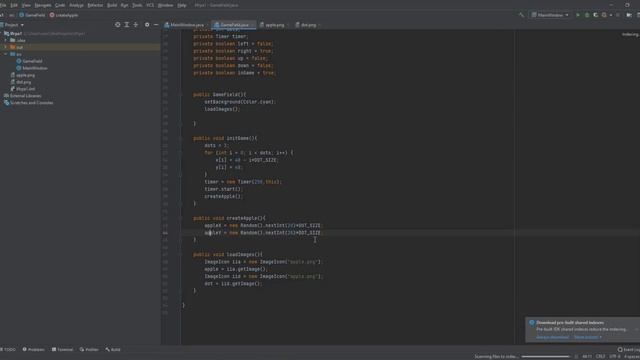The width and height of the screenshot is (640, 360).
Task: Click createApple breadcrumb in navigation bar
Action: (x=64, y=15)
